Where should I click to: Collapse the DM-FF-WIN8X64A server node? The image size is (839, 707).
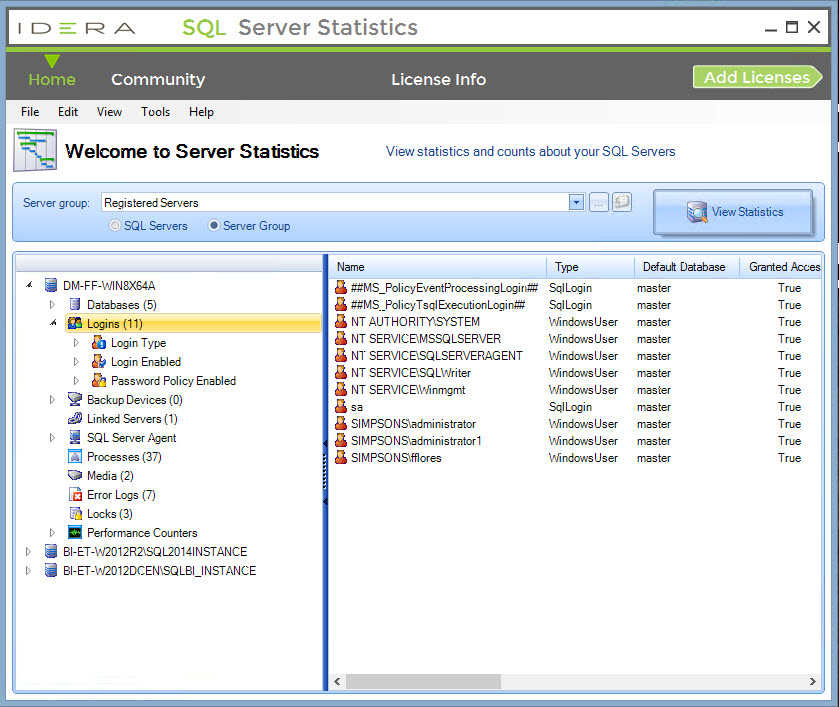pyautogui.click(x=29, y=285)
